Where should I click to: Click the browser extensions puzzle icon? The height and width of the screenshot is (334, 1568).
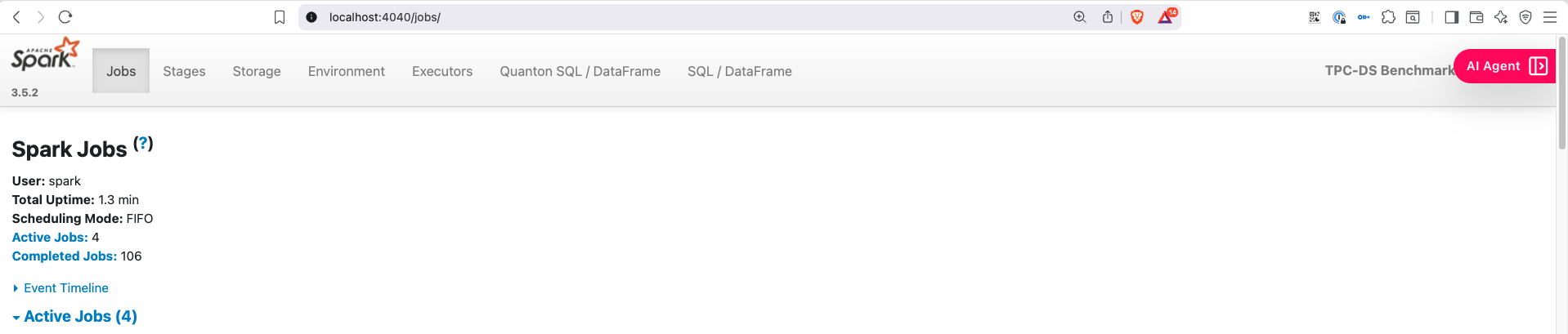coord(1388,17)
